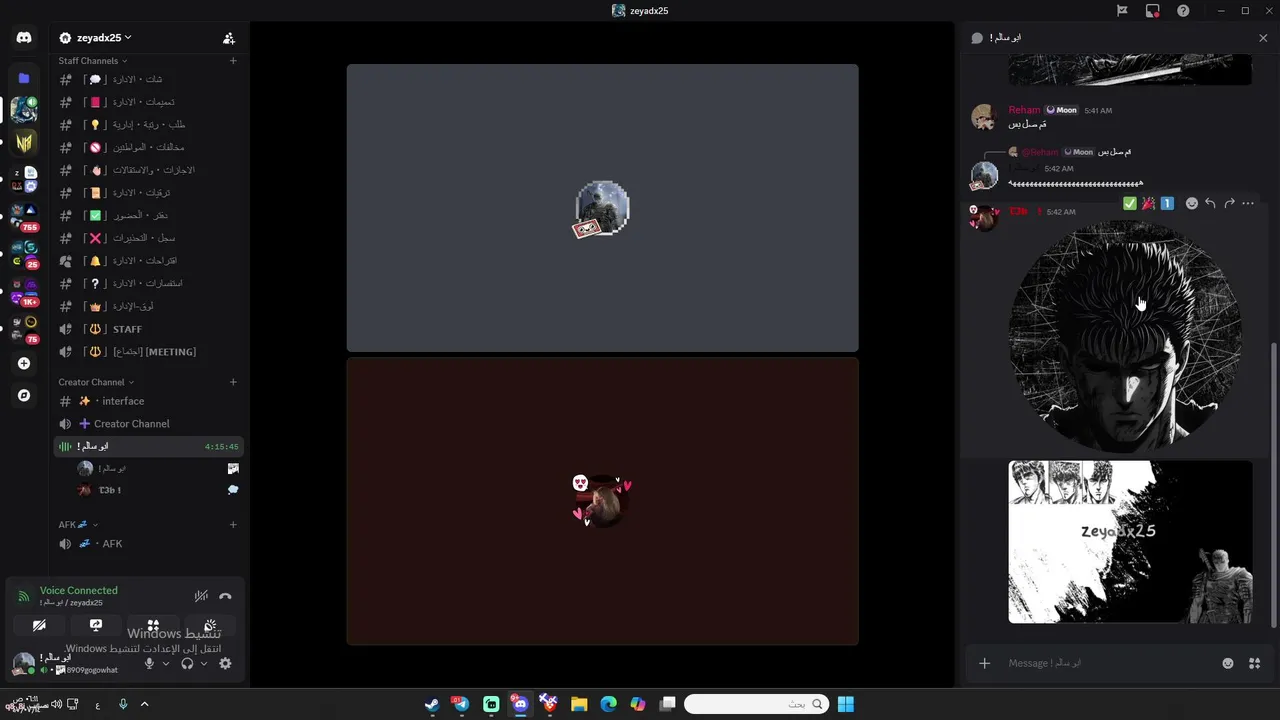
Task: Mute the microphone in user panel
Action: (149, 664)
